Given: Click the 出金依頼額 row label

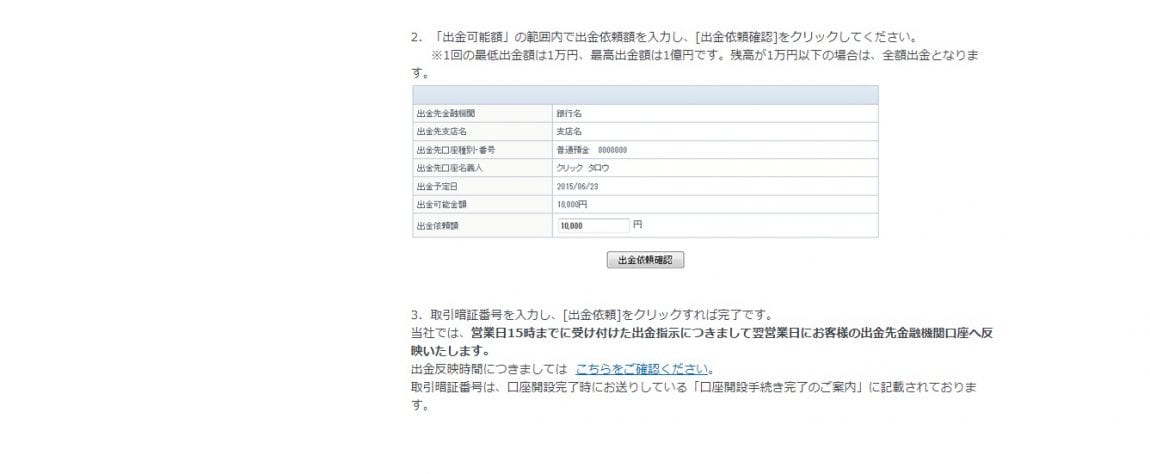Looking at the screenshot, I should tap(436, 226).
